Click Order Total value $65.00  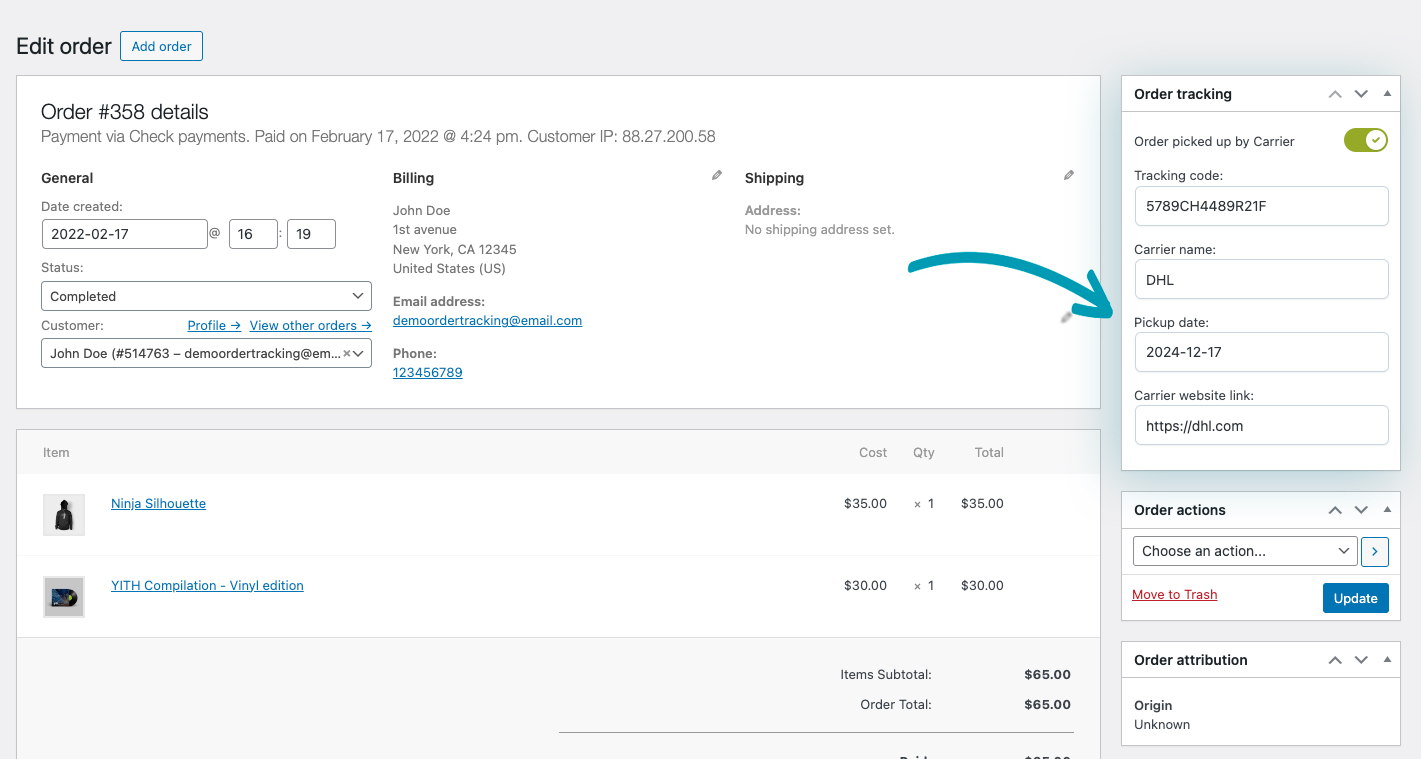point(1047,704)
